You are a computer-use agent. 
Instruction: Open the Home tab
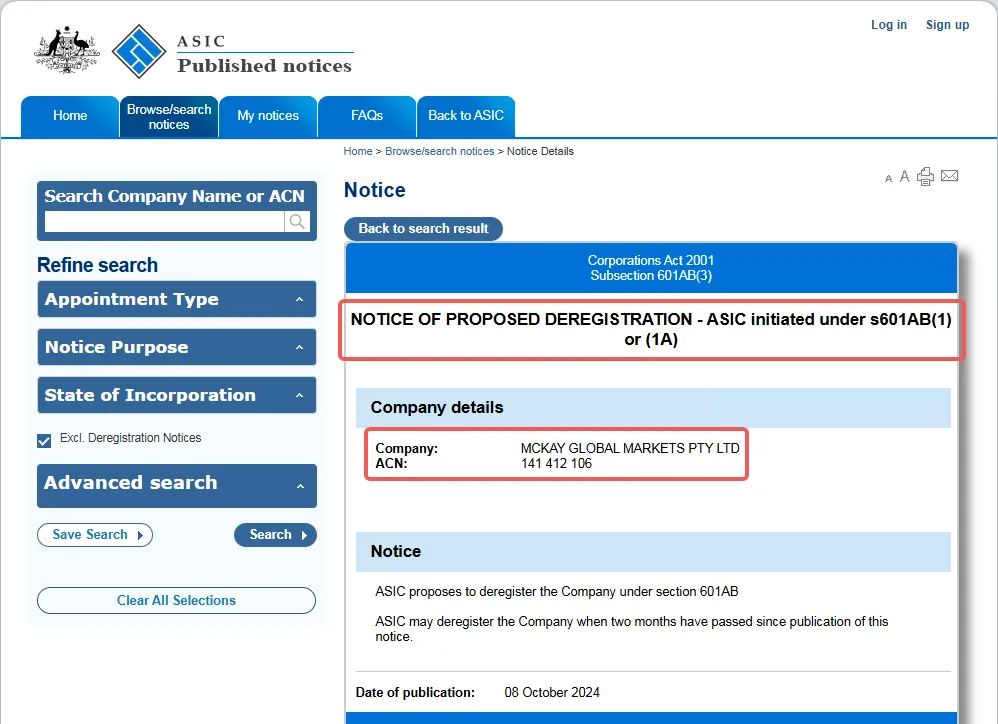click(x=70, y=116)
